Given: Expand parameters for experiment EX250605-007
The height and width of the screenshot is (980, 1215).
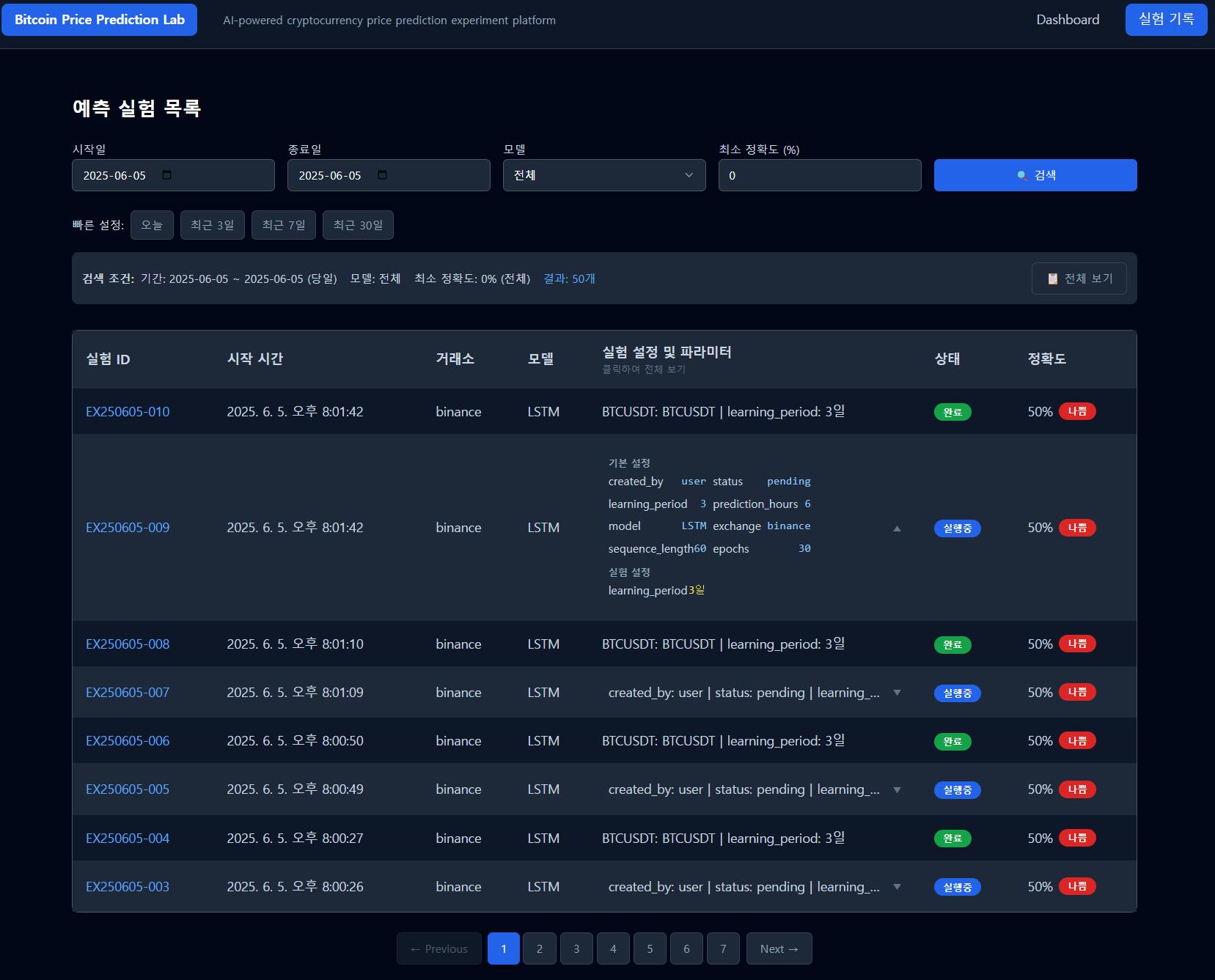Looking at the screenshot, I should tap(897, 693).
